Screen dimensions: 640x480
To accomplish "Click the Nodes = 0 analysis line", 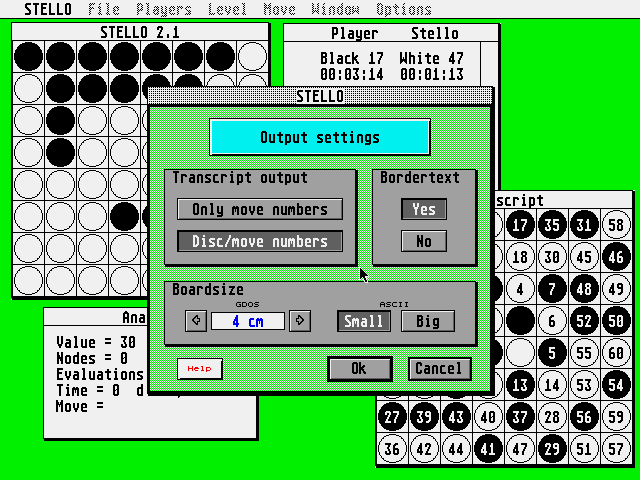I will (92, 358).
